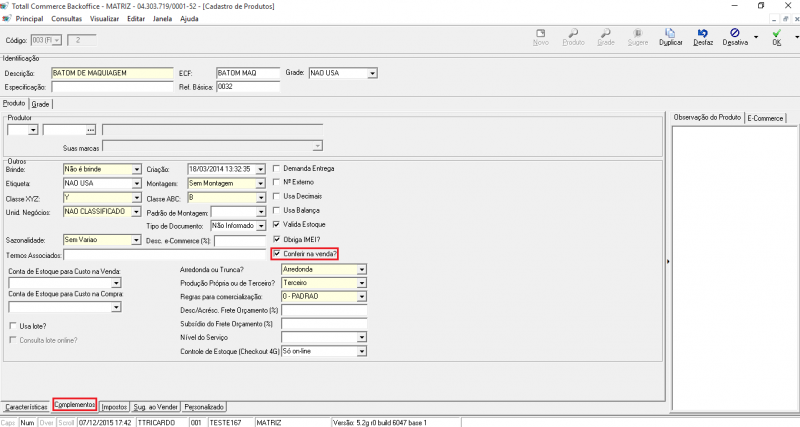The height and width of the screenshot is (427, 800).
Task: Click the Produto search icon
Action: click(573, 36)
